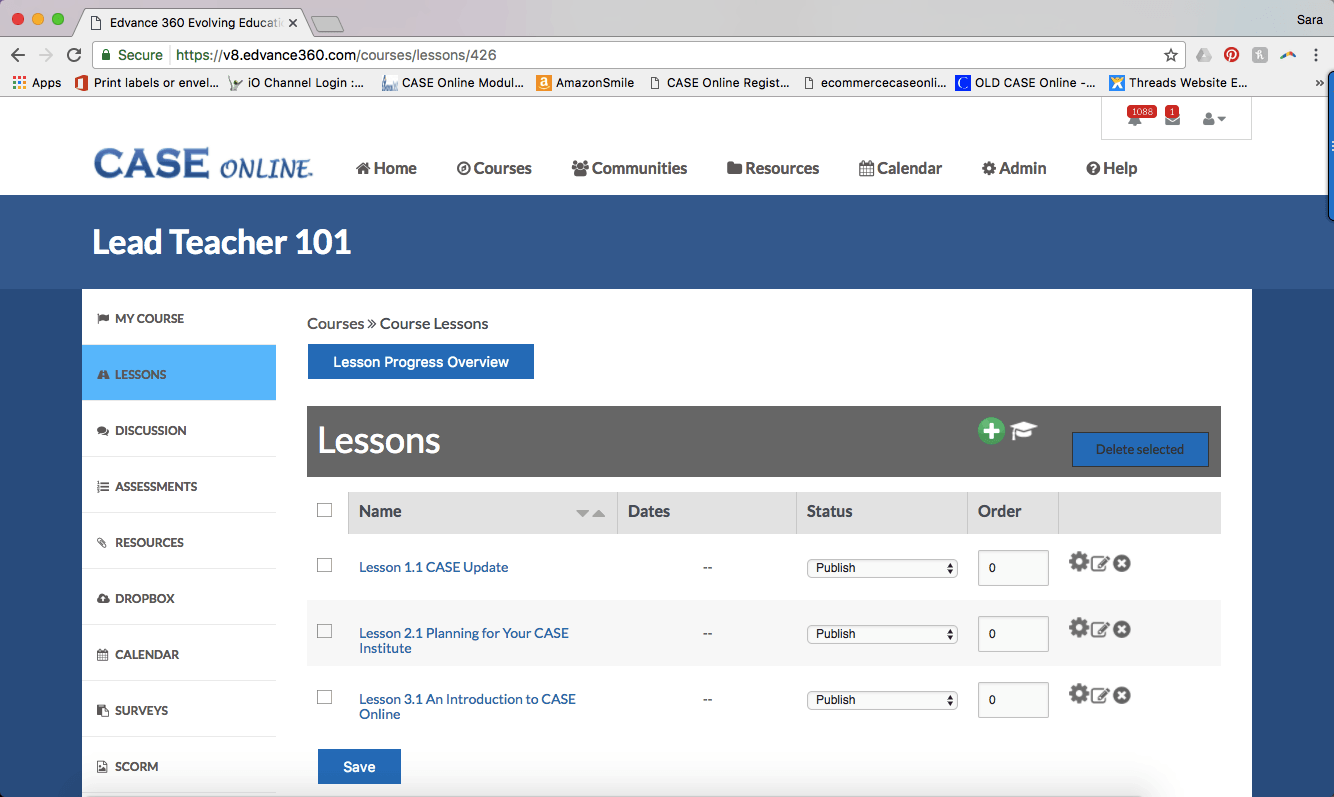Viewport: 1334px width, 797px height.
Task: Bookmark page with the star icon
Action: click(x=1170, y=55)
